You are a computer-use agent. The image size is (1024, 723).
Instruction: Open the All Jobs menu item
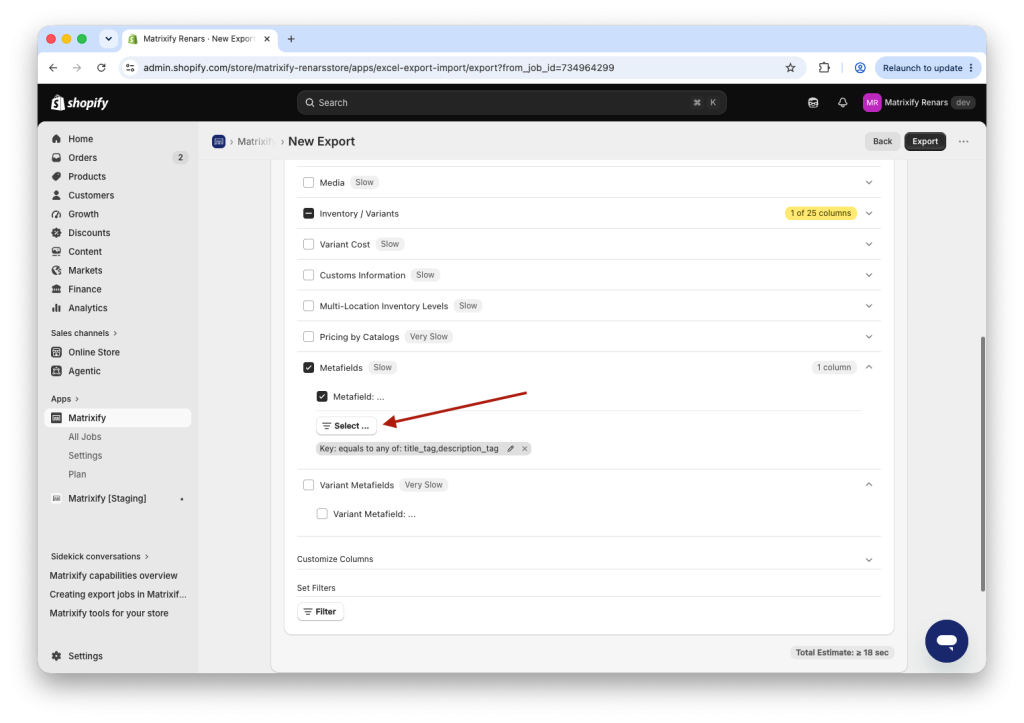(85, 437)
